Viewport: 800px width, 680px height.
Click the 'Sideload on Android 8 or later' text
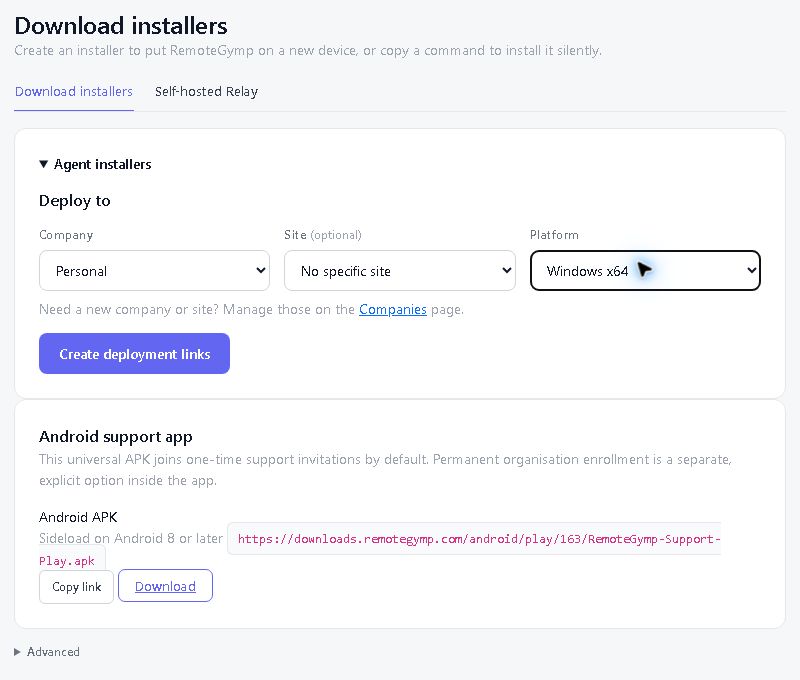131,539
